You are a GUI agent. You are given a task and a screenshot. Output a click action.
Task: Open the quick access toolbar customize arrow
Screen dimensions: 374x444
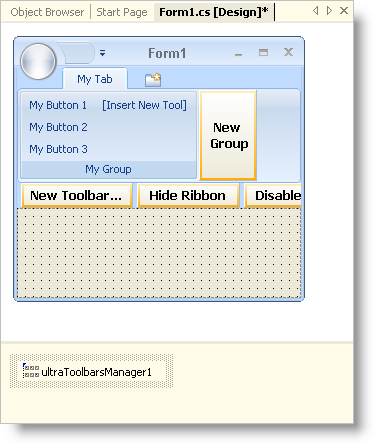(x=102, y=53)
